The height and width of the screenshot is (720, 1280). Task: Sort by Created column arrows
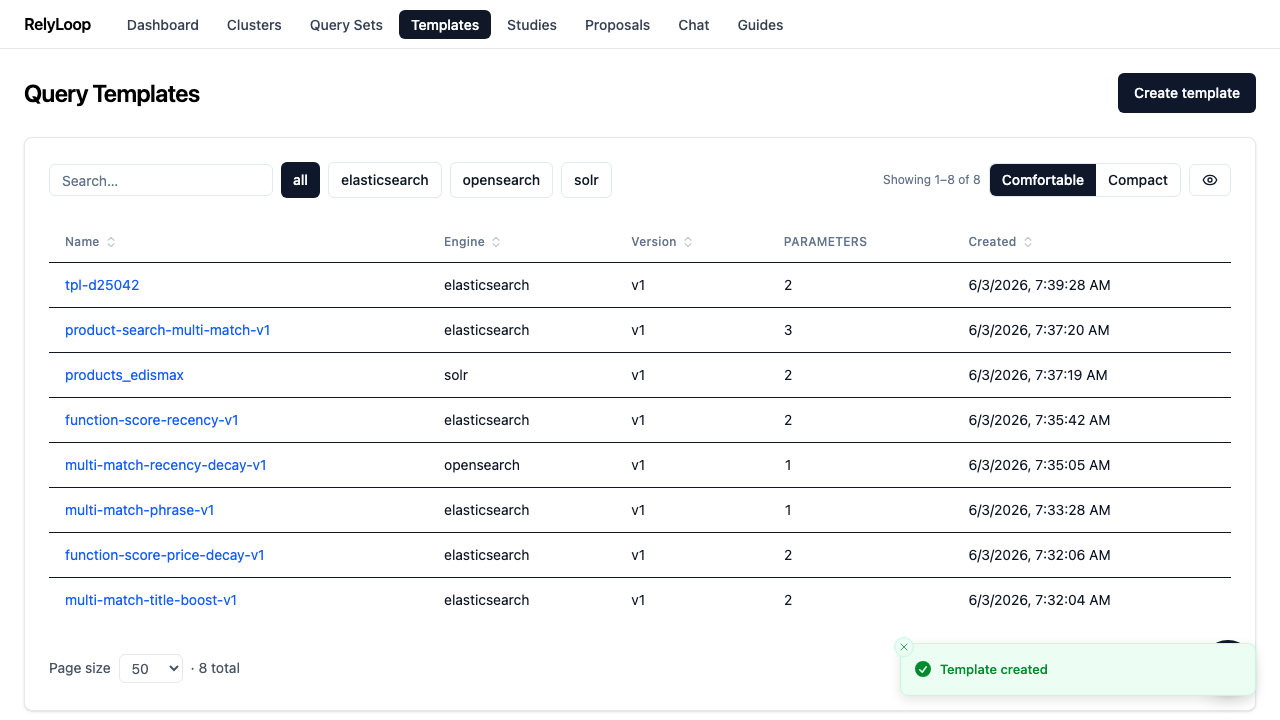click(1028, 242)
